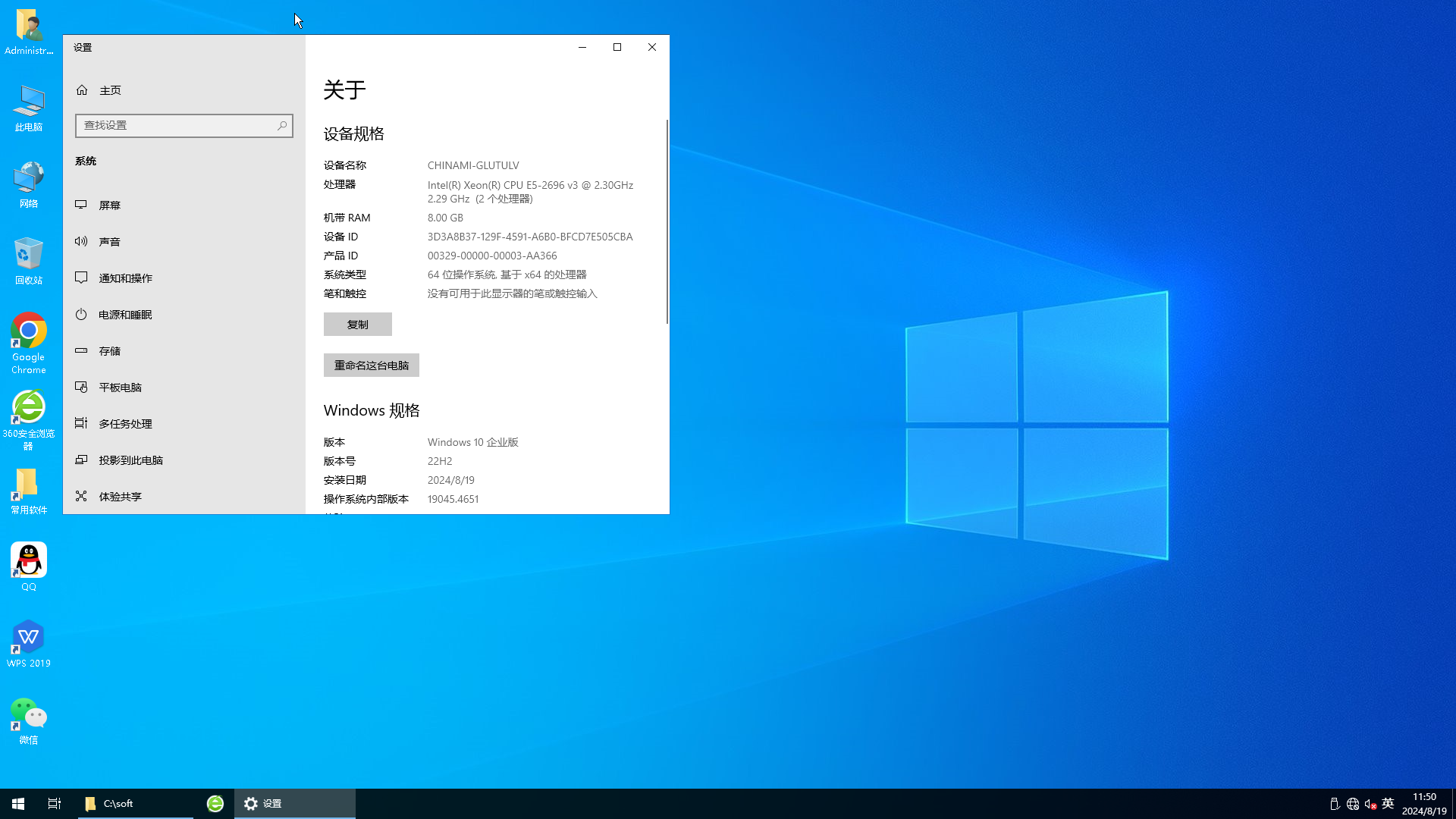Open the network globe tray icon
This screenshot has height=819, width=1456.
pos(1353,804)
